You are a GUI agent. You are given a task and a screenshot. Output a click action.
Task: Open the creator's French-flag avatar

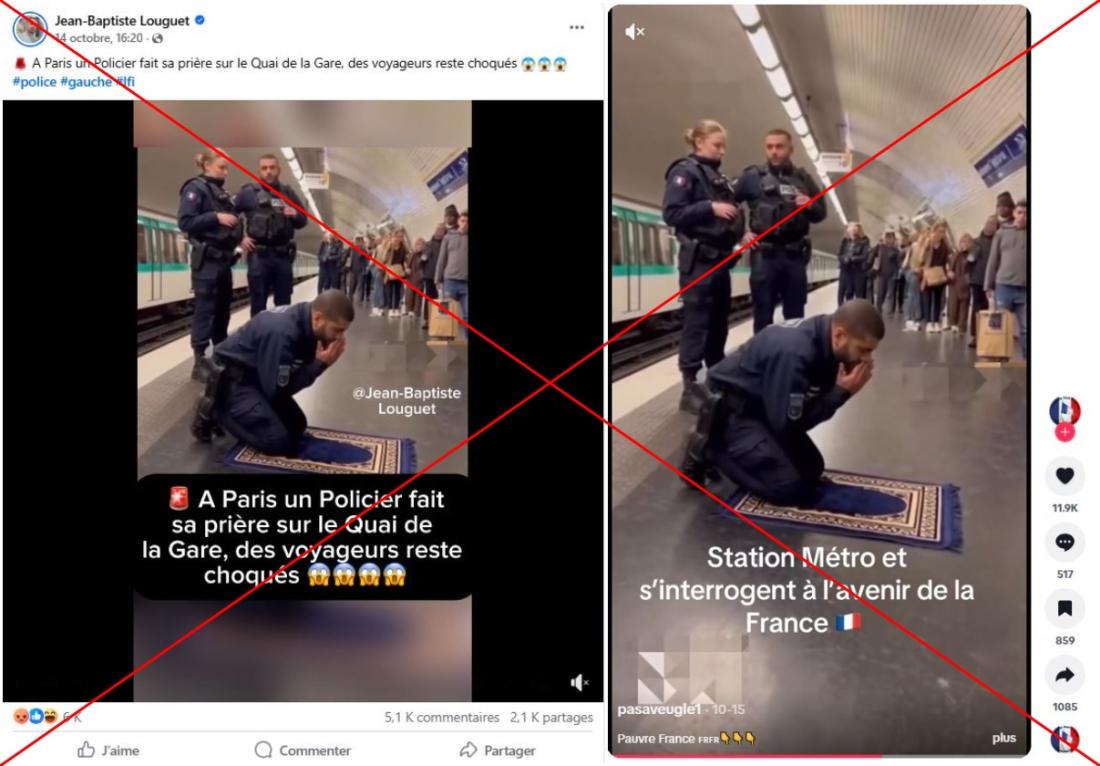1064,411
